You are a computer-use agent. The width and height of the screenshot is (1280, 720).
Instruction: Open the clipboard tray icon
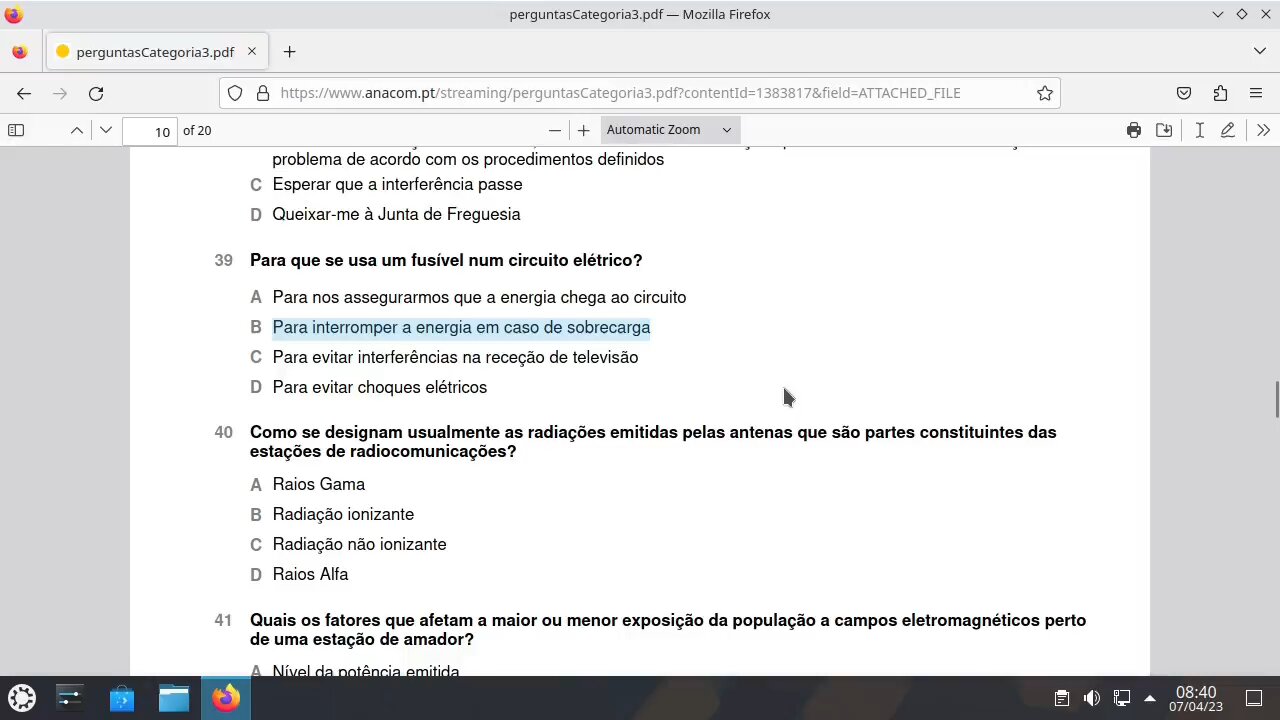(1062, 698)
